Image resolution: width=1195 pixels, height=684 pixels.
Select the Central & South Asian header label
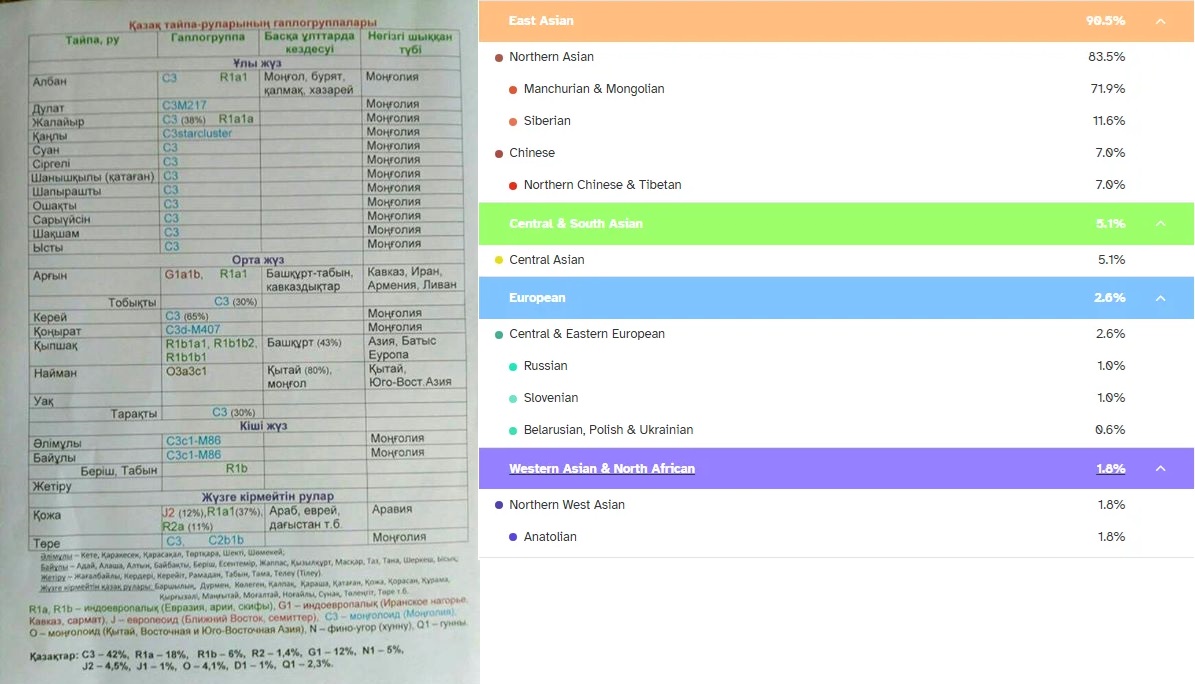[575, 223]
